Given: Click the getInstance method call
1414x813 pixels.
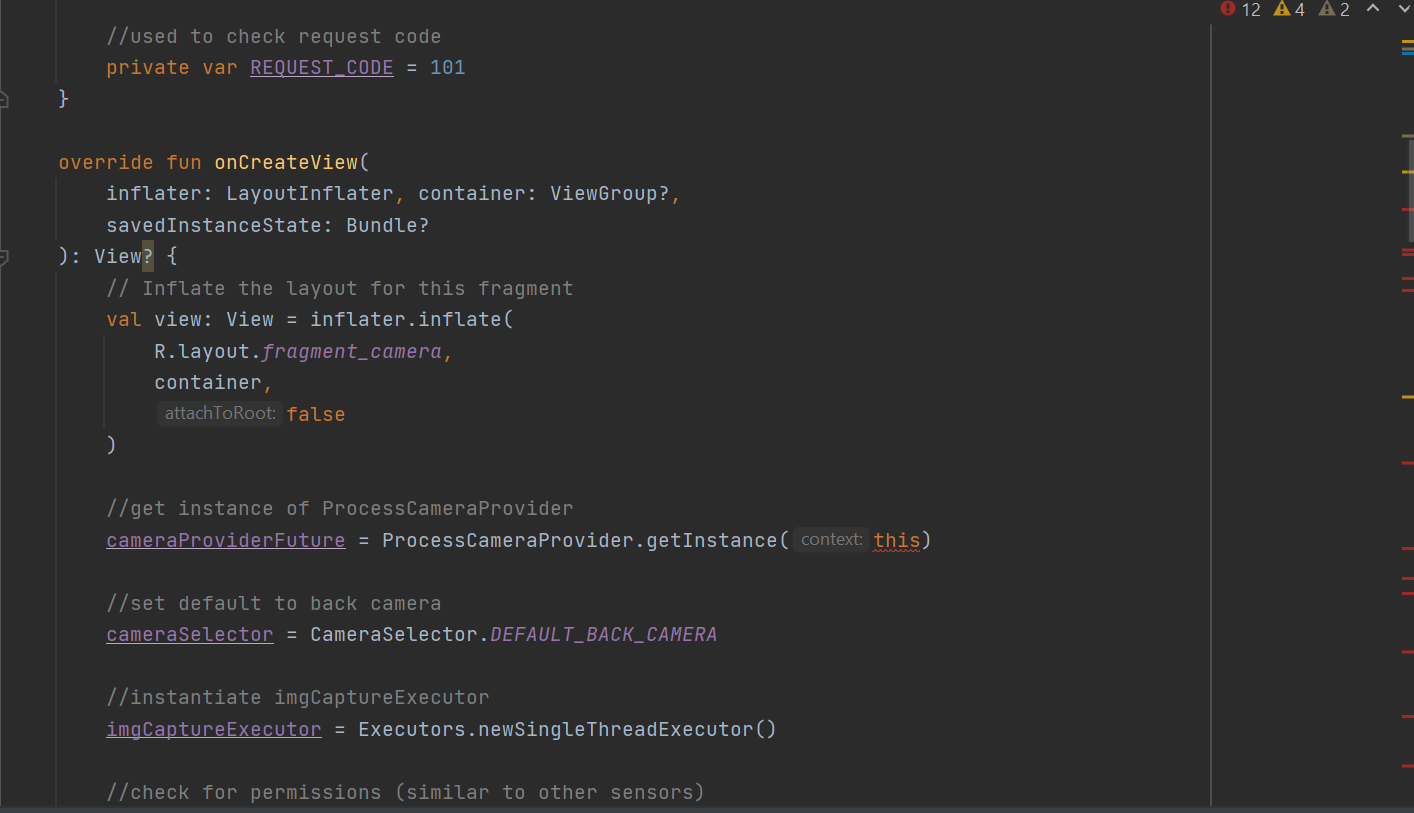Looking at the screenshot, I should [712, 540].
